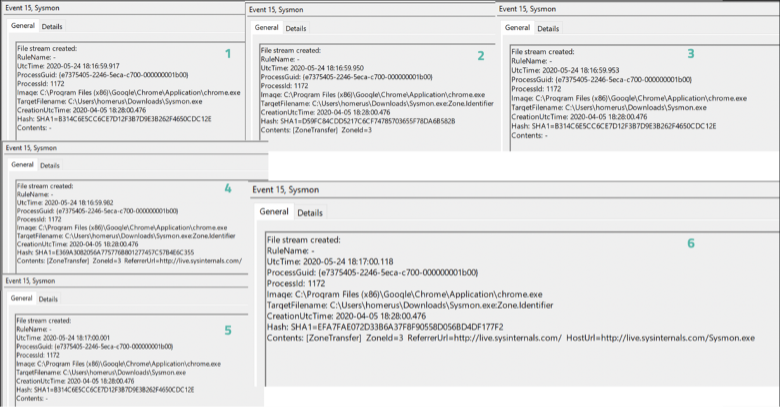Click the 'UtcTime: 2020-05-24 18:16:59.950' line

[x=312, y=68]
